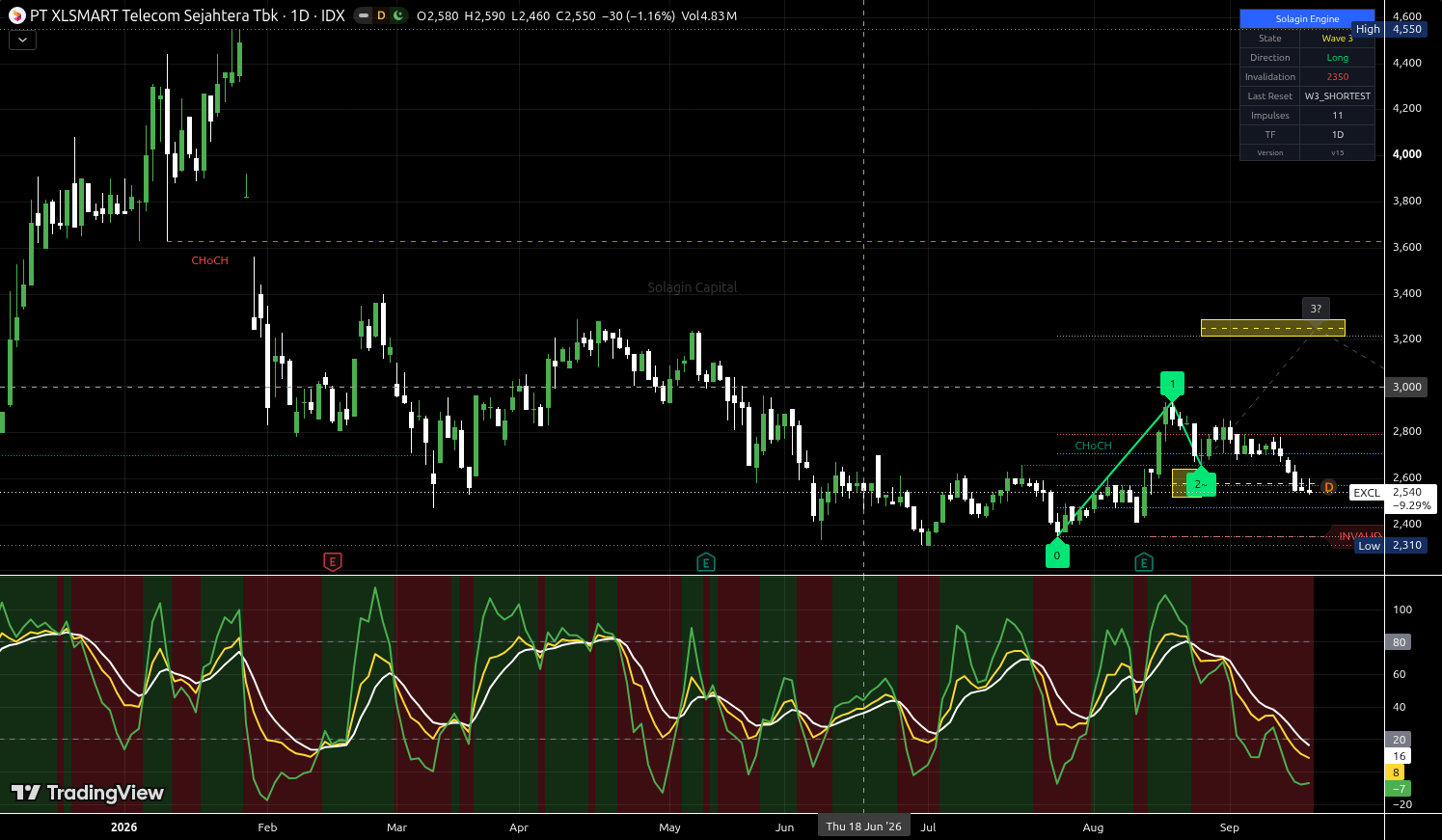Click the red CHoCH label near February

pyautogui.click(x=209, y=260)
